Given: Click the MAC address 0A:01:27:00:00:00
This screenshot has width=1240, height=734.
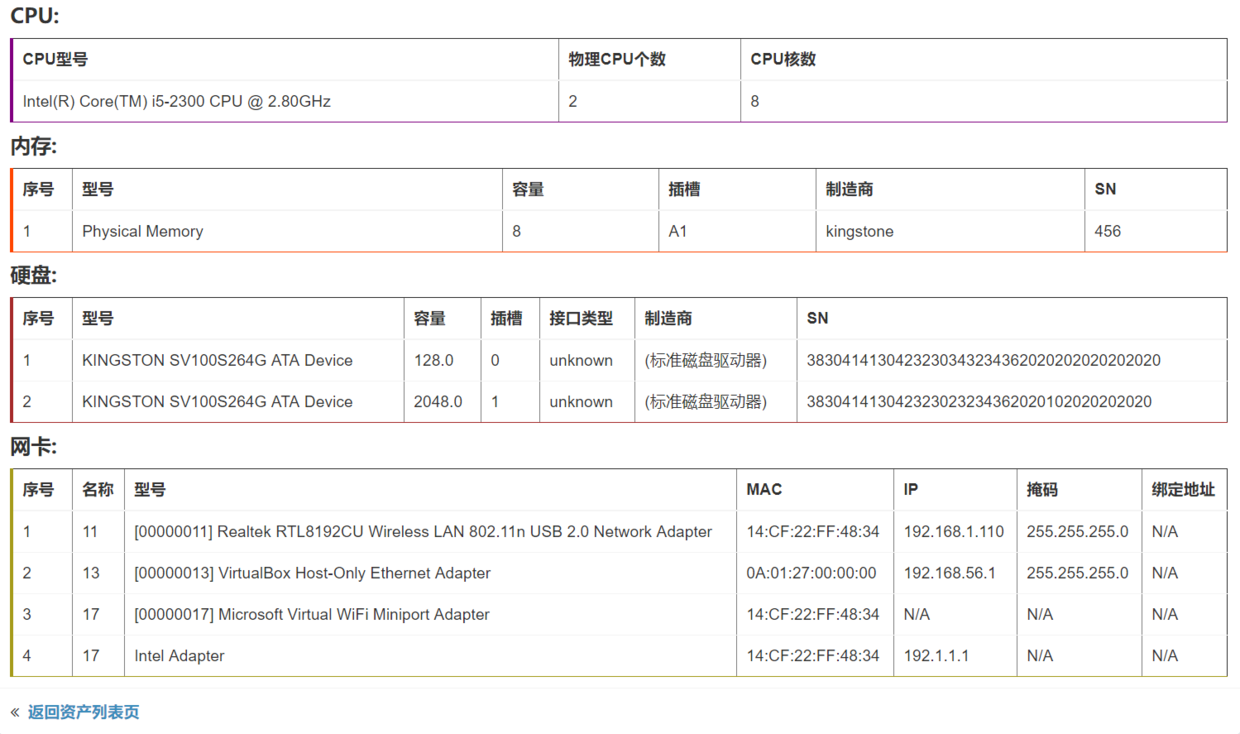Looking at the screenshot, I should (811, 573).
